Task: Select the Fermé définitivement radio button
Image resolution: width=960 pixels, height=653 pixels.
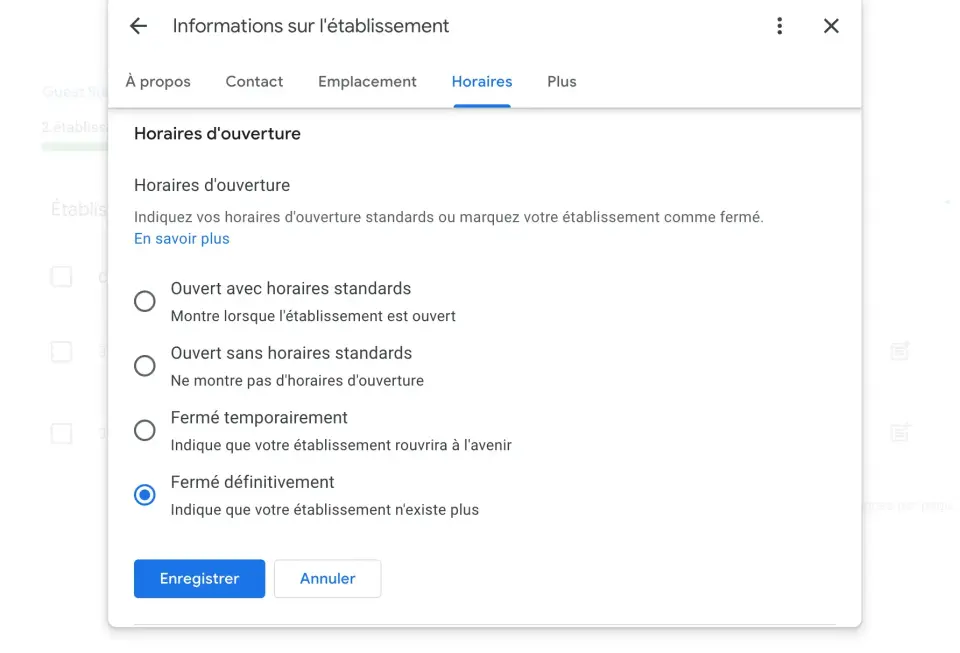Action: (x=144, y=494)
